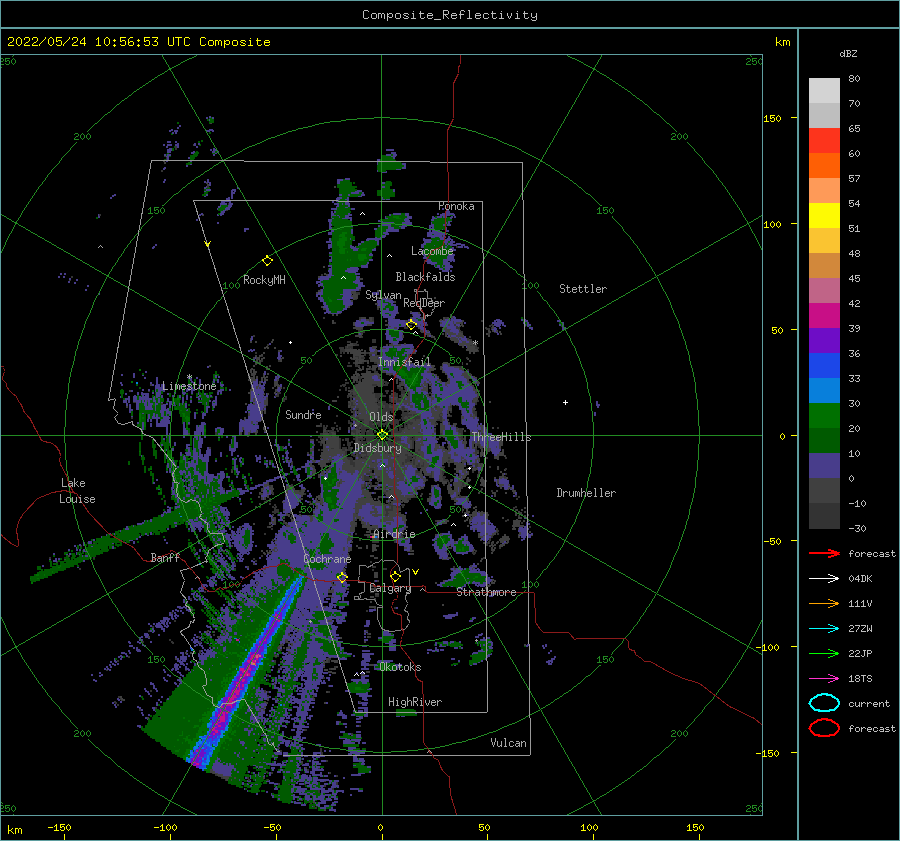Click the Vulcan label

click(508, 743)
